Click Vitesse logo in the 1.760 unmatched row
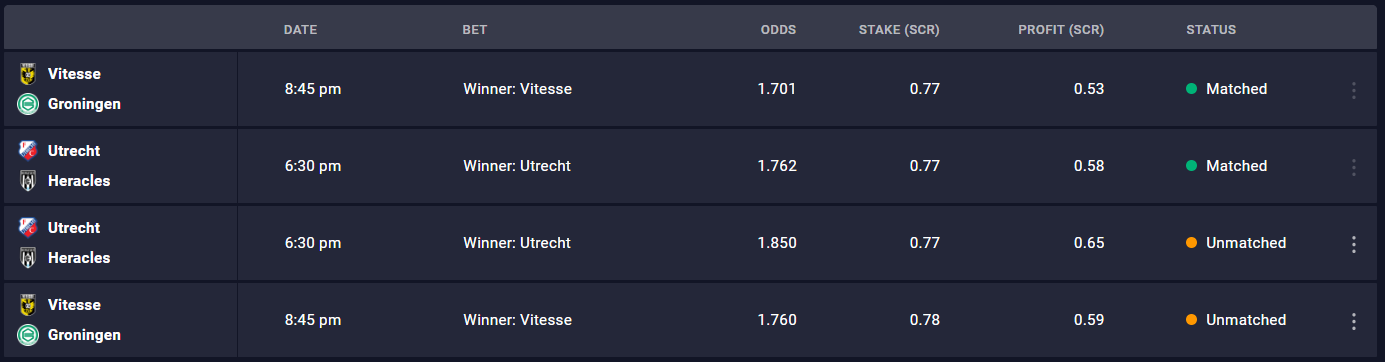 tap(27, 305)
